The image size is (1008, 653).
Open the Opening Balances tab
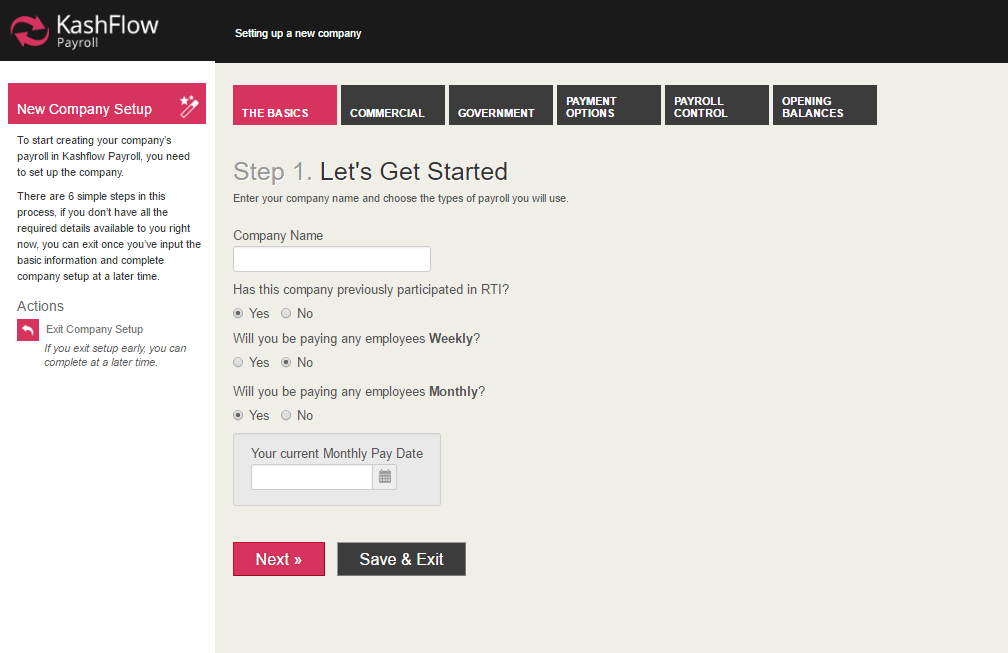point(825,106)
